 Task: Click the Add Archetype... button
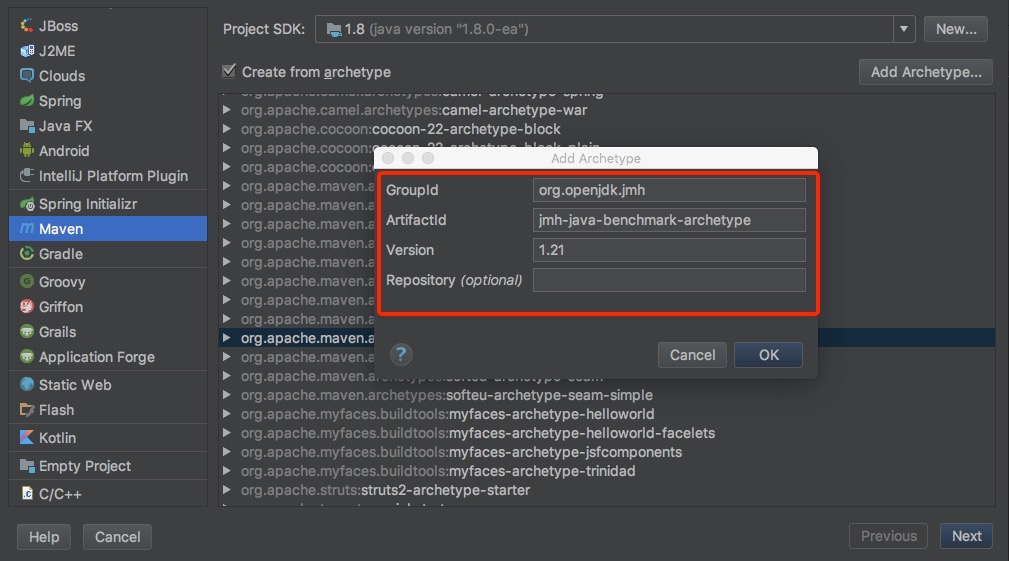point(926,72)
